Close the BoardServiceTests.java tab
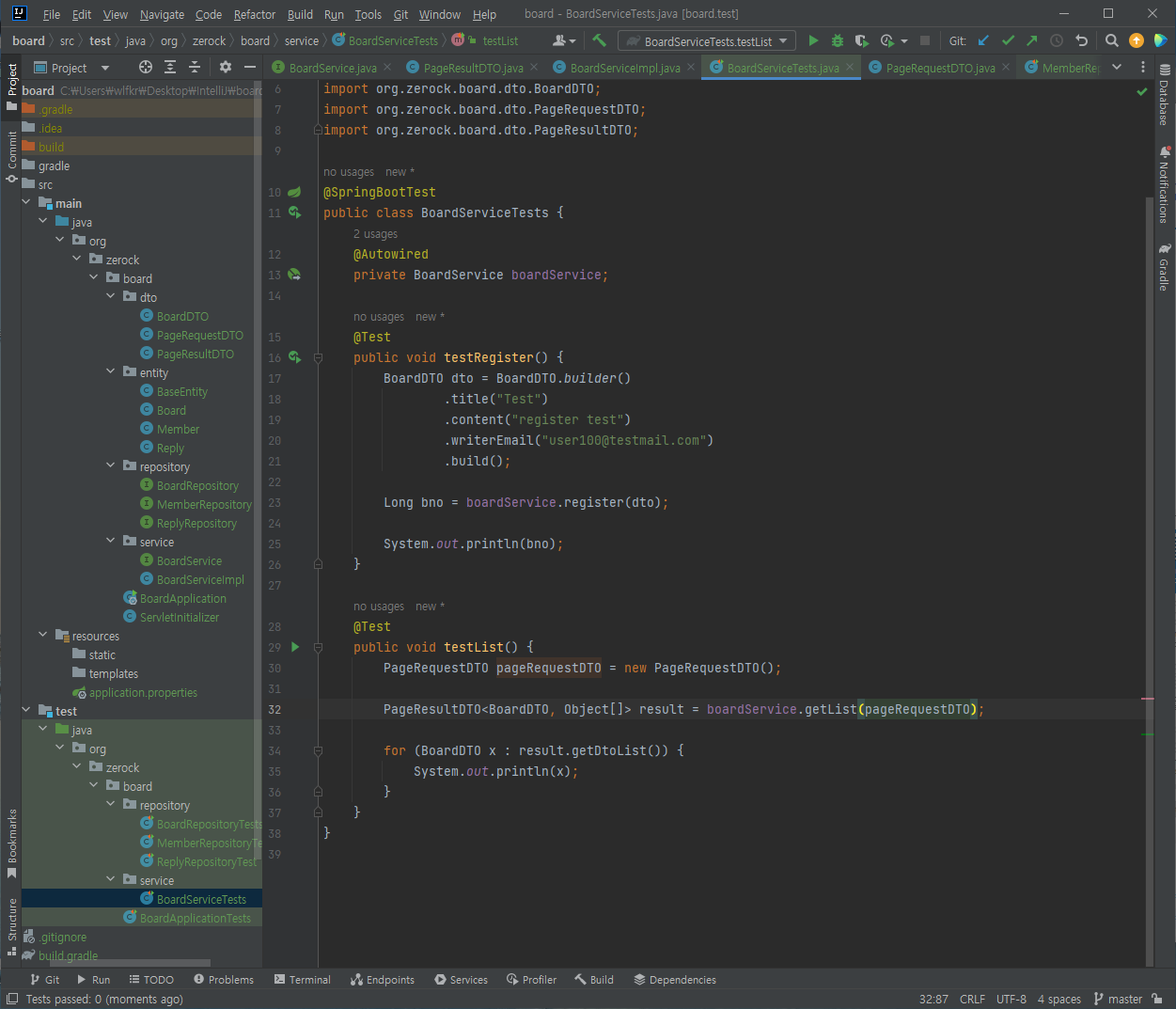The image size is (1176, 1009). (850, 67)
